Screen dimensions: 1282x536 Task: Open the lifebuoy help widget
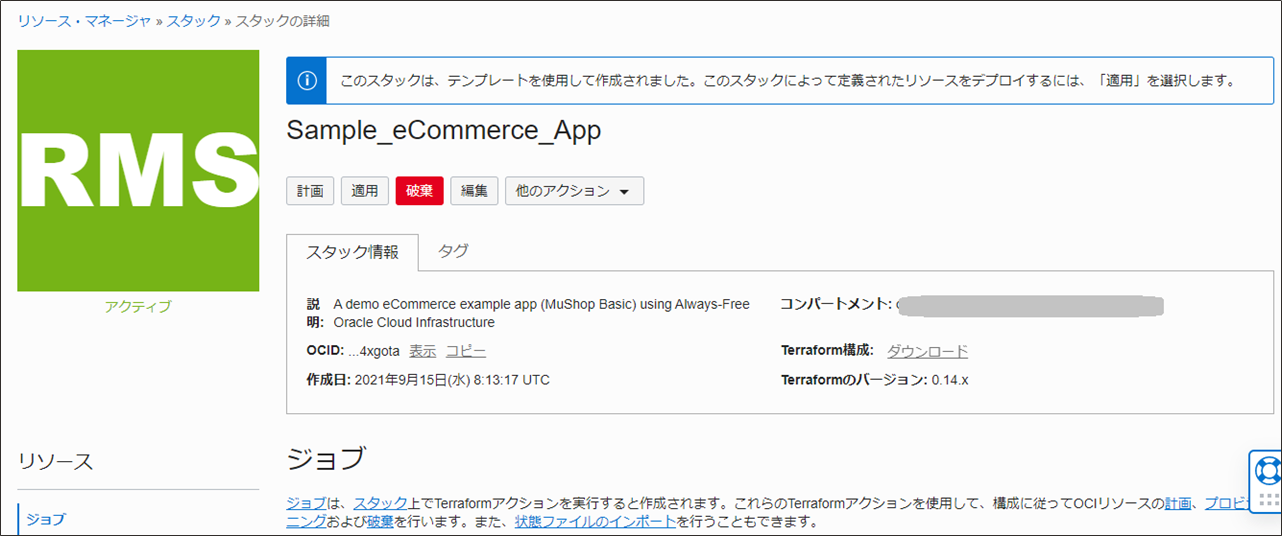[1268, 469]
